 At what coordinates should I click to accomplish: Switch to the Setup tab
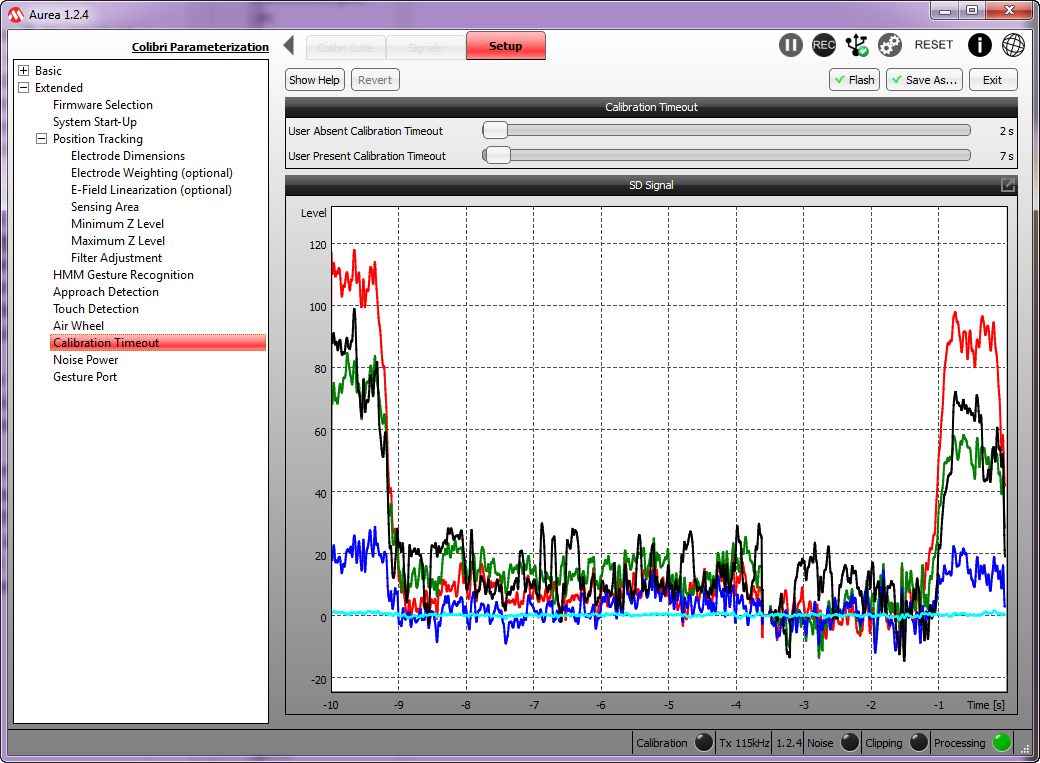point(505,46)
